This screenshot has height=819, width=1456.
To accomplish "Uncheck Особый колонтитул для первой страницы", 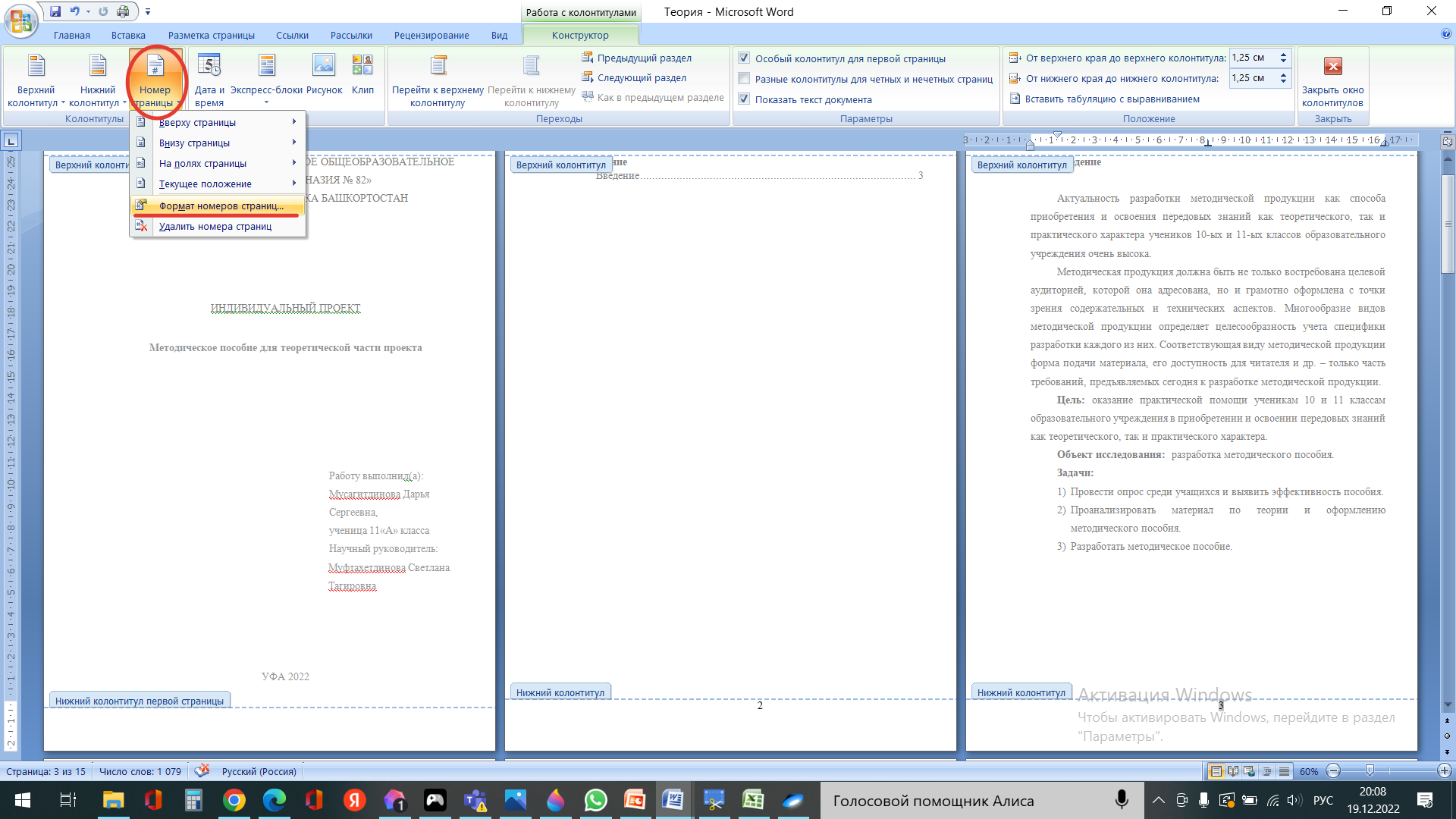I will (744, 58).
